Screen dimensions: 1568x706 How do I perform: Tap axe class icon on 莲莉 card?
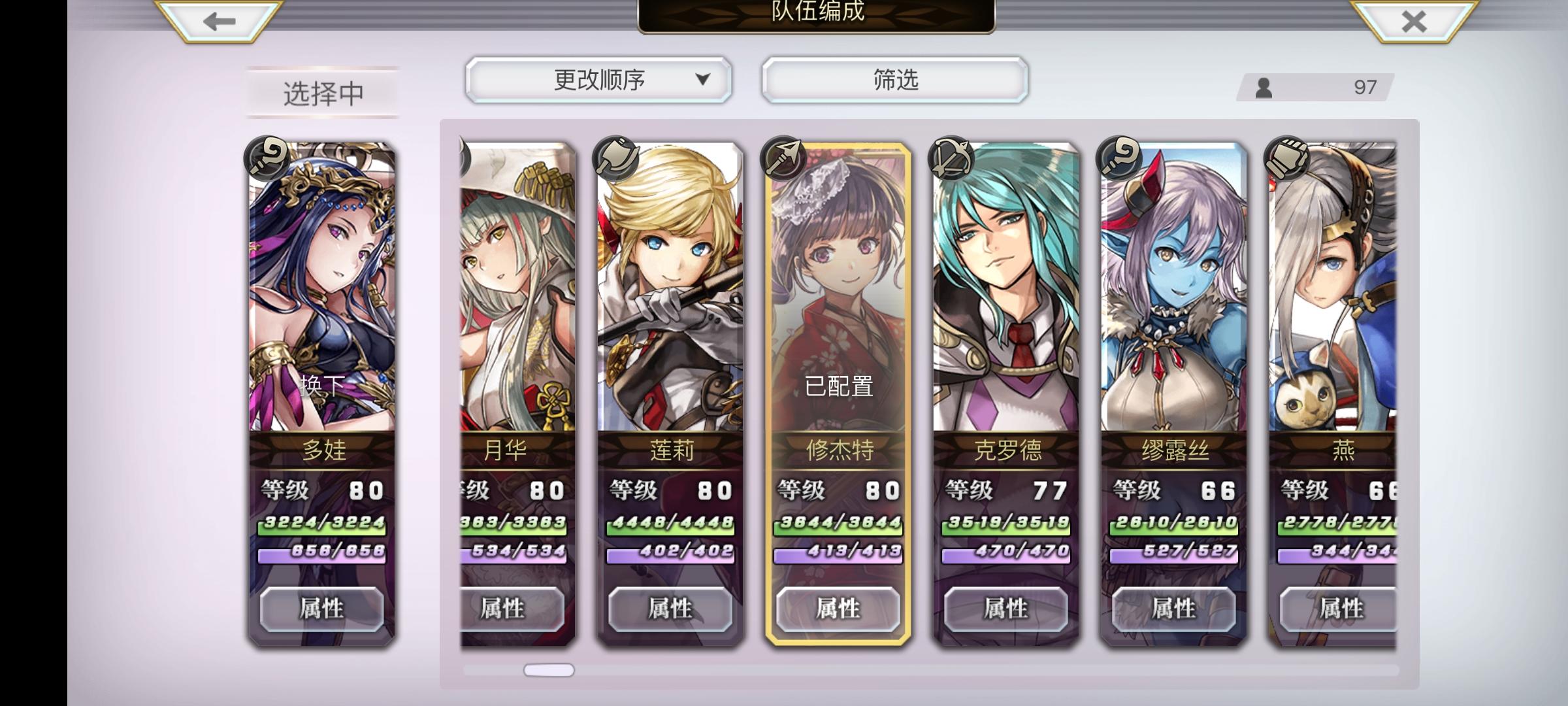pos(615,158)
